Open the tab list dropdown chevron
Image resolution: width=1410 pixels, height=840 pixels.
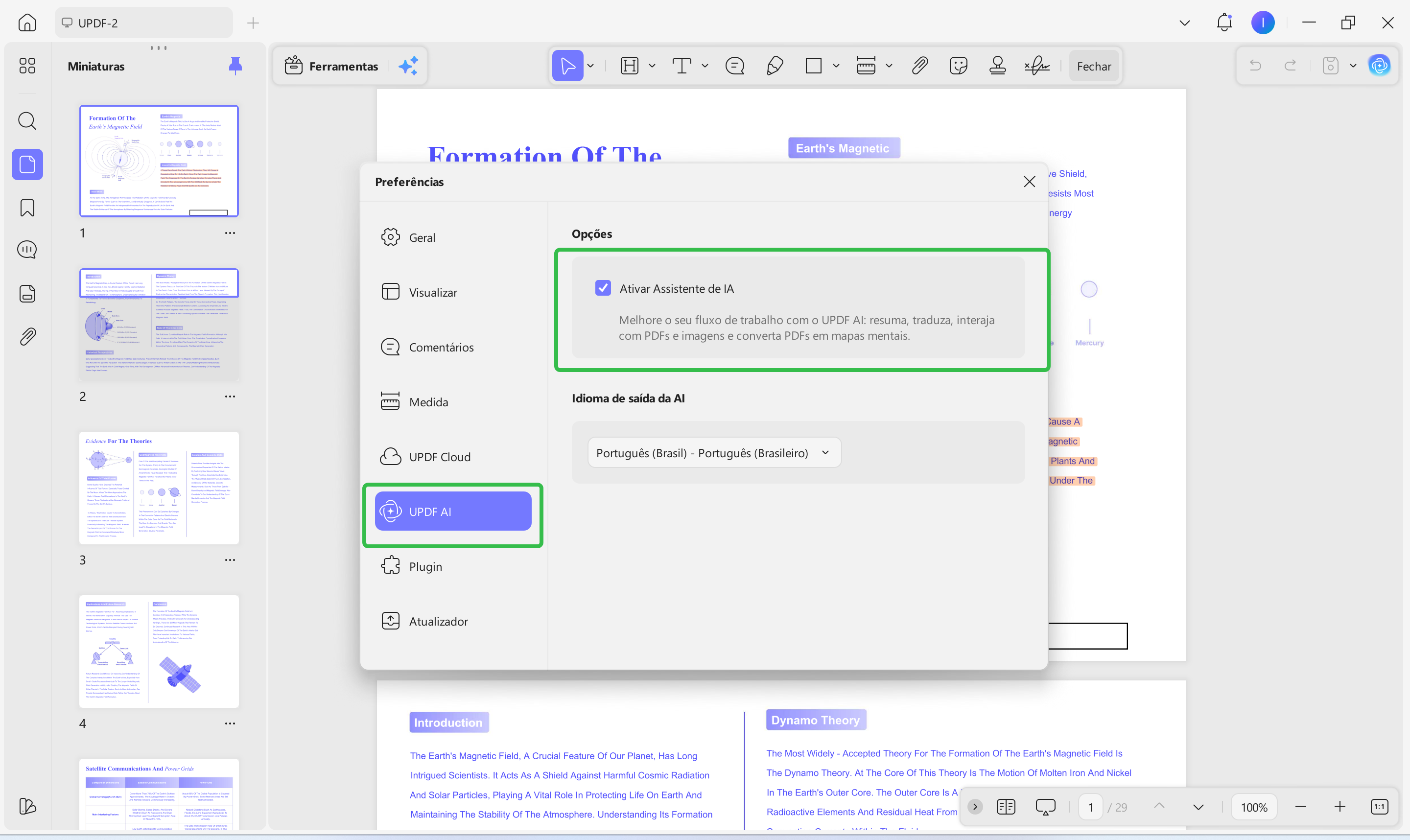(x=1185, y=23)
